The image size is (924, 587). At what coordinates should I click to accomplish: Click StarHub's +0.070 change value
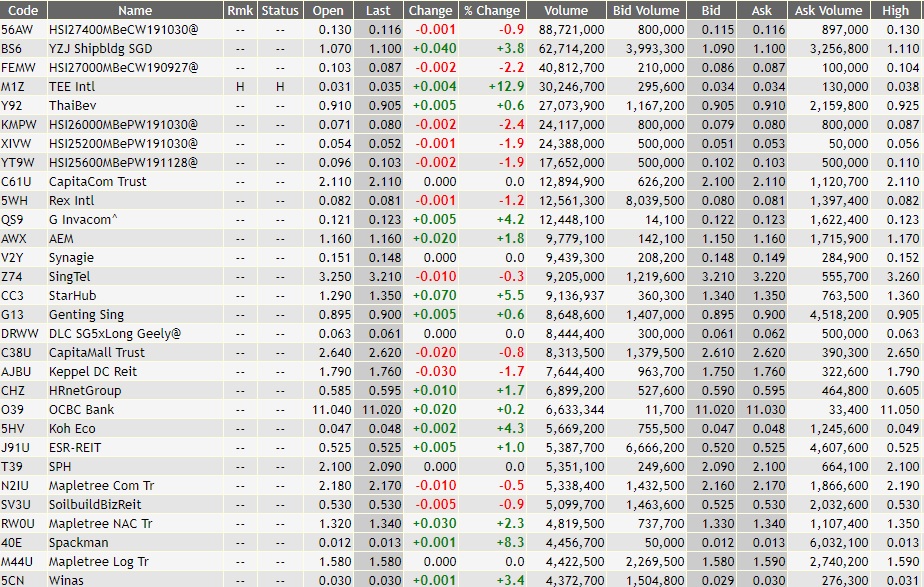(434, 295)
